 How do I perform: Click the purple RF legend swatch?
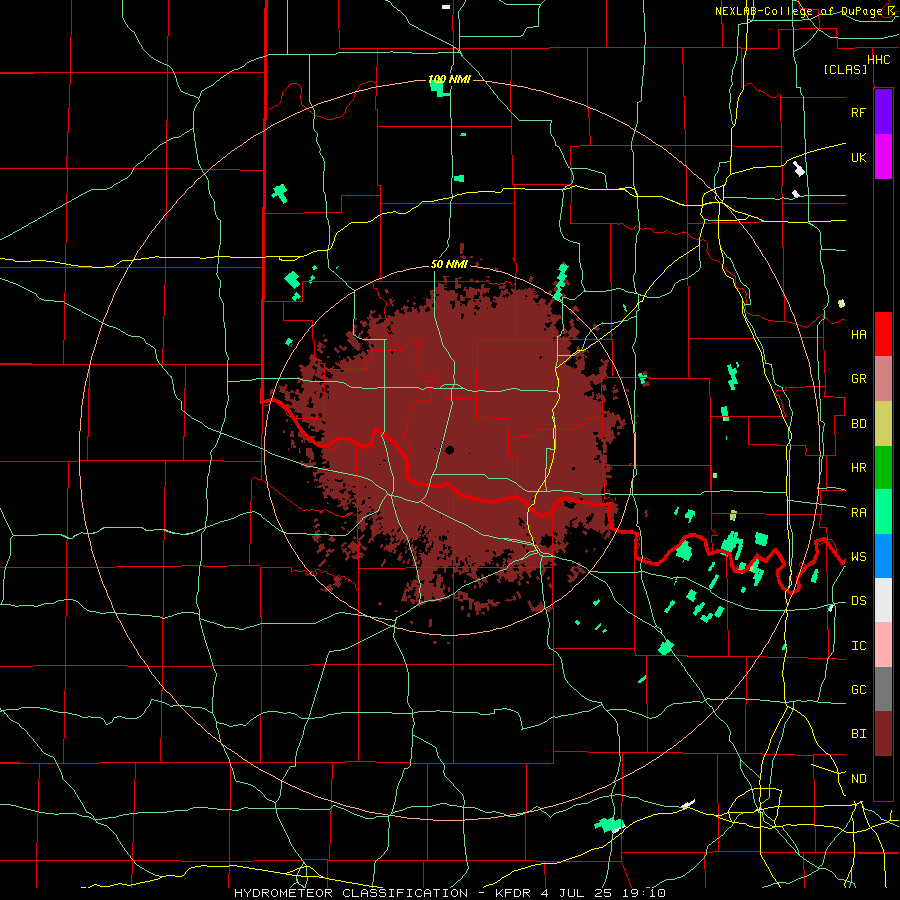(x=883, y=112)
